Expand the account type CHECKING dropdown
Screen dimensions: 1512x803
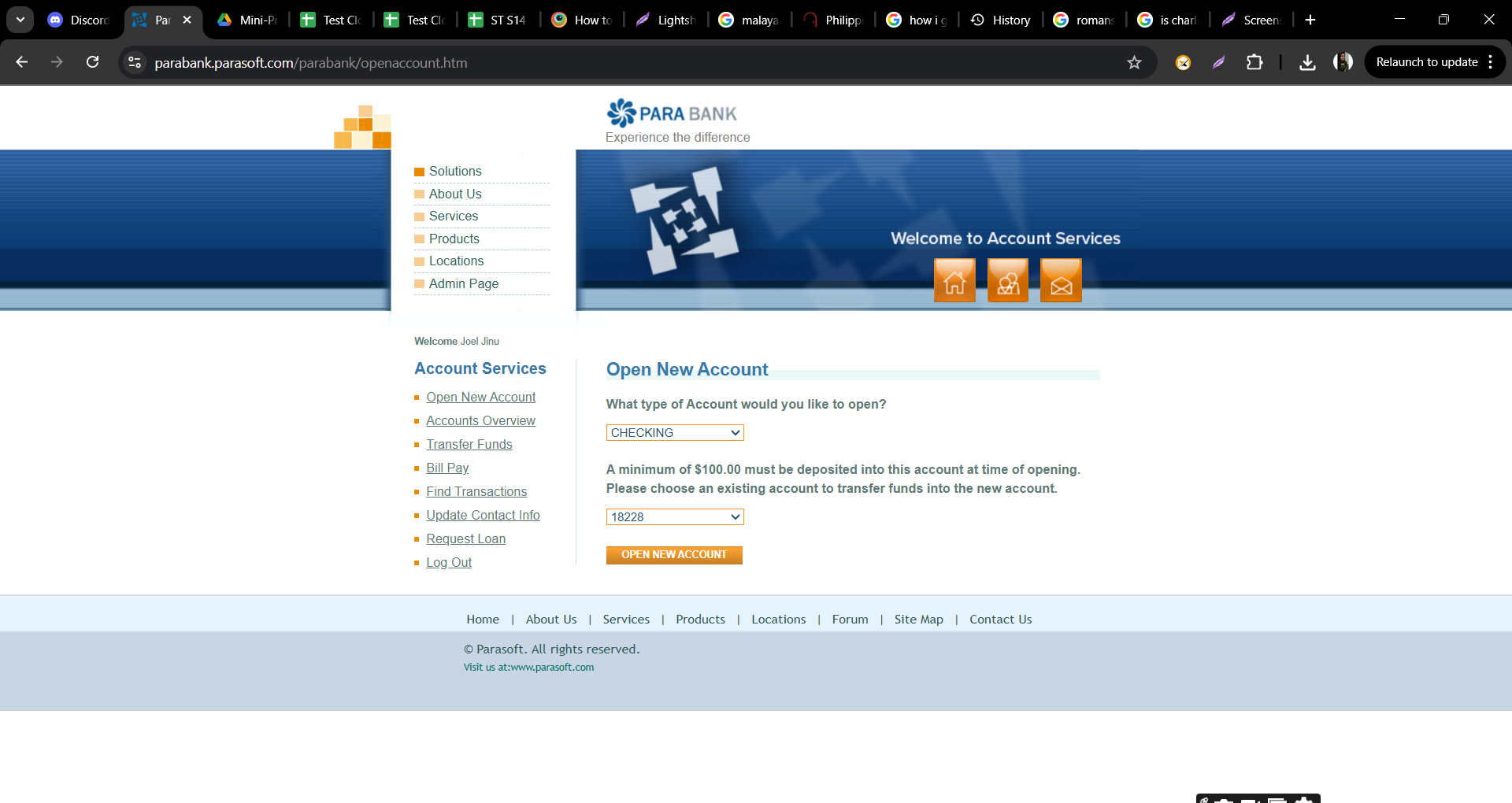[x=675, y=433]
